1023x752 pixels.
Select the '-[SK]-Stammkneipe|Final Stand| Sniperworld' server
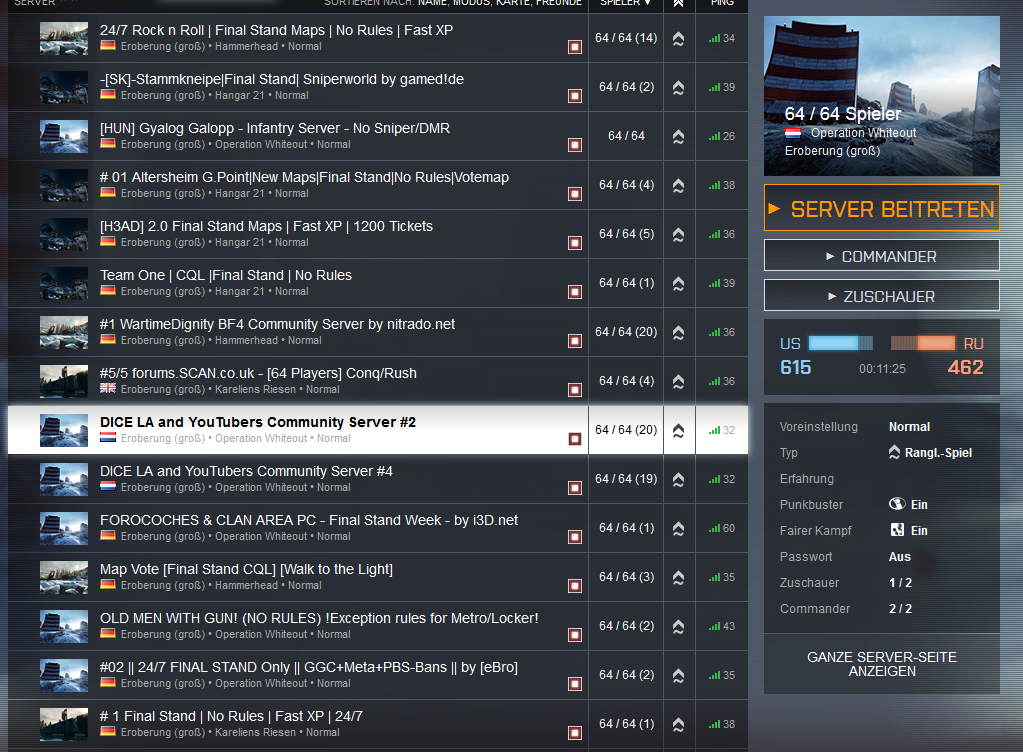[378, 87]
